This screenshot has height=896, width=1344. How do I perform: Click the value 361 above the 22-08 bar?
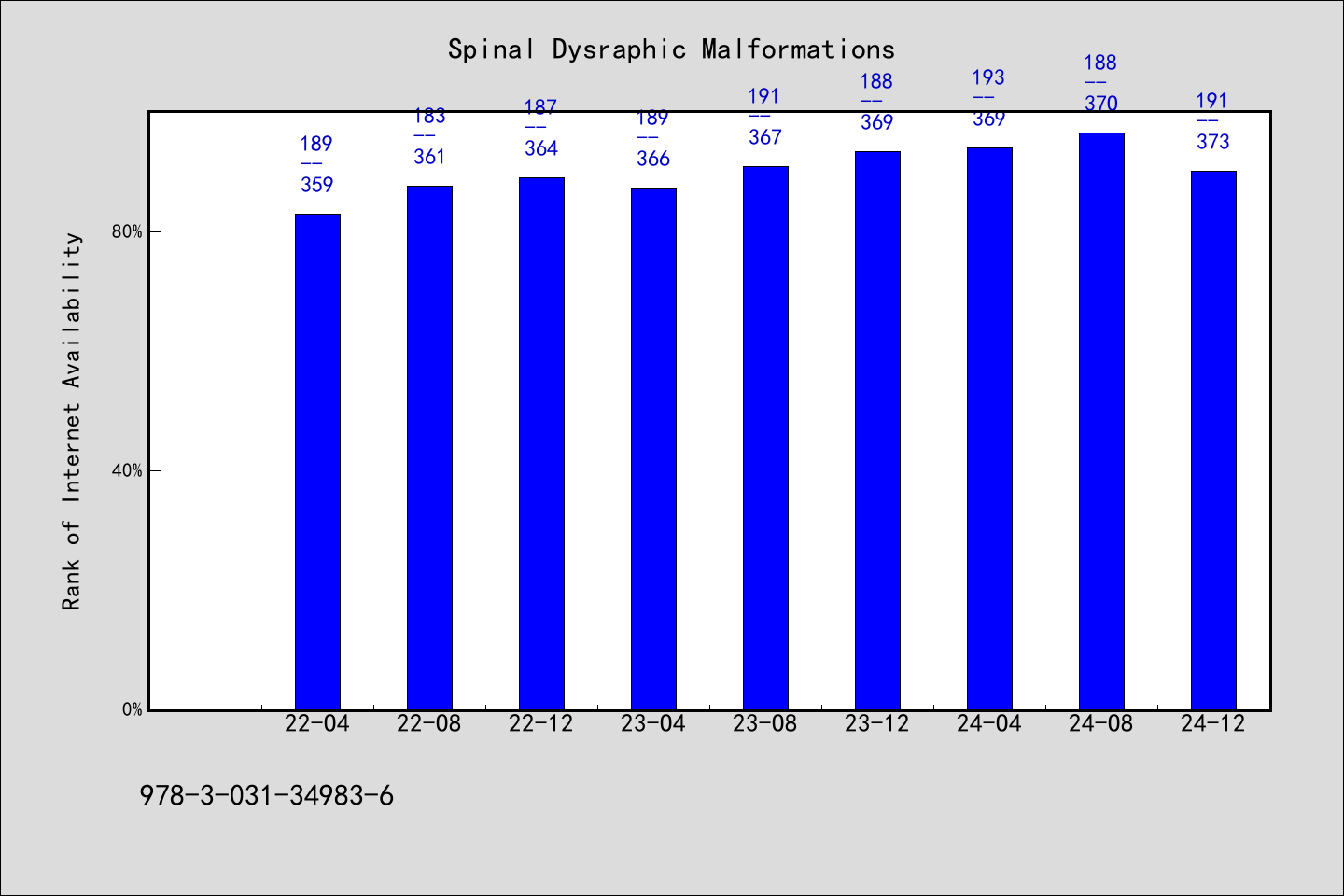(x=429, y=157)
